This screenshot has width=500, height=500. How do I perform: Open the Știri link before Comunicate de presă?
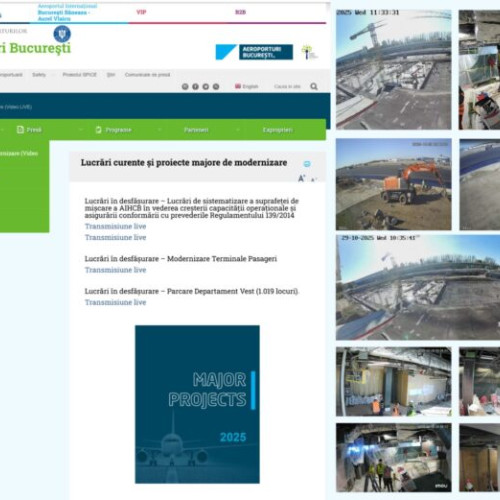(x=111, y=75)
